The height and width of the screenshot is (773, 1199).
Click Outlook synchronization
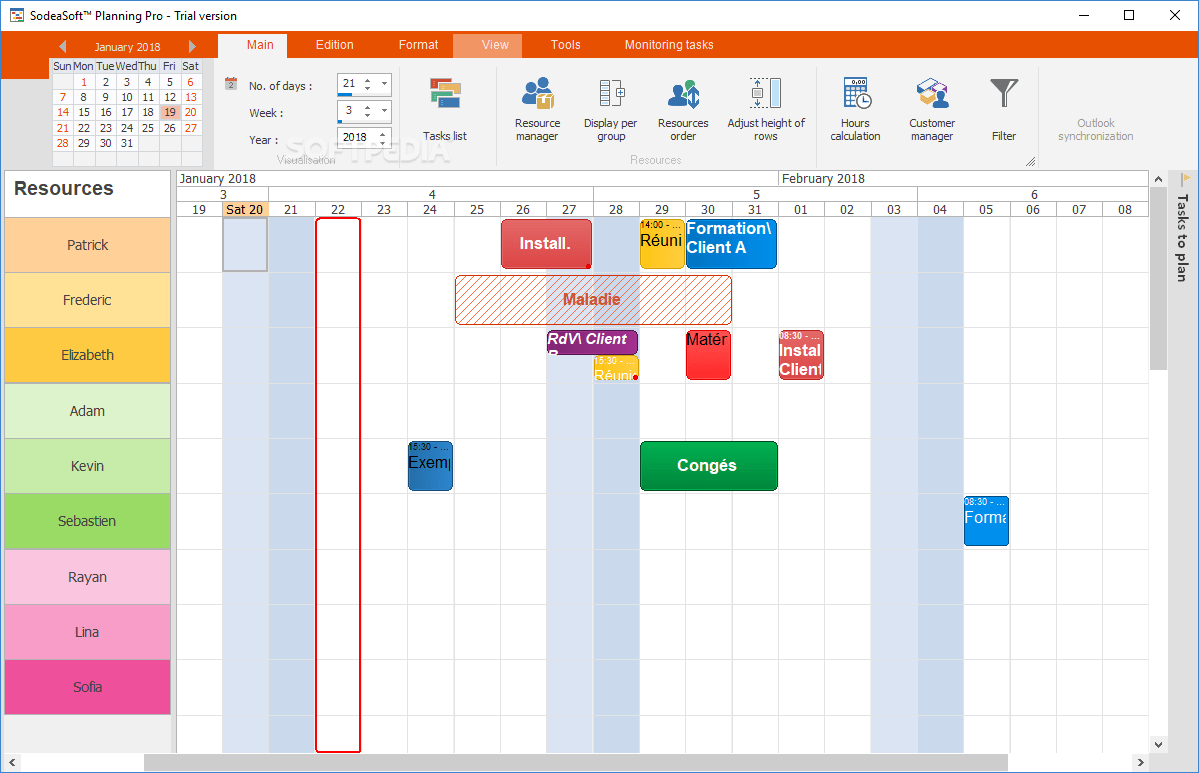(1095, 115)
